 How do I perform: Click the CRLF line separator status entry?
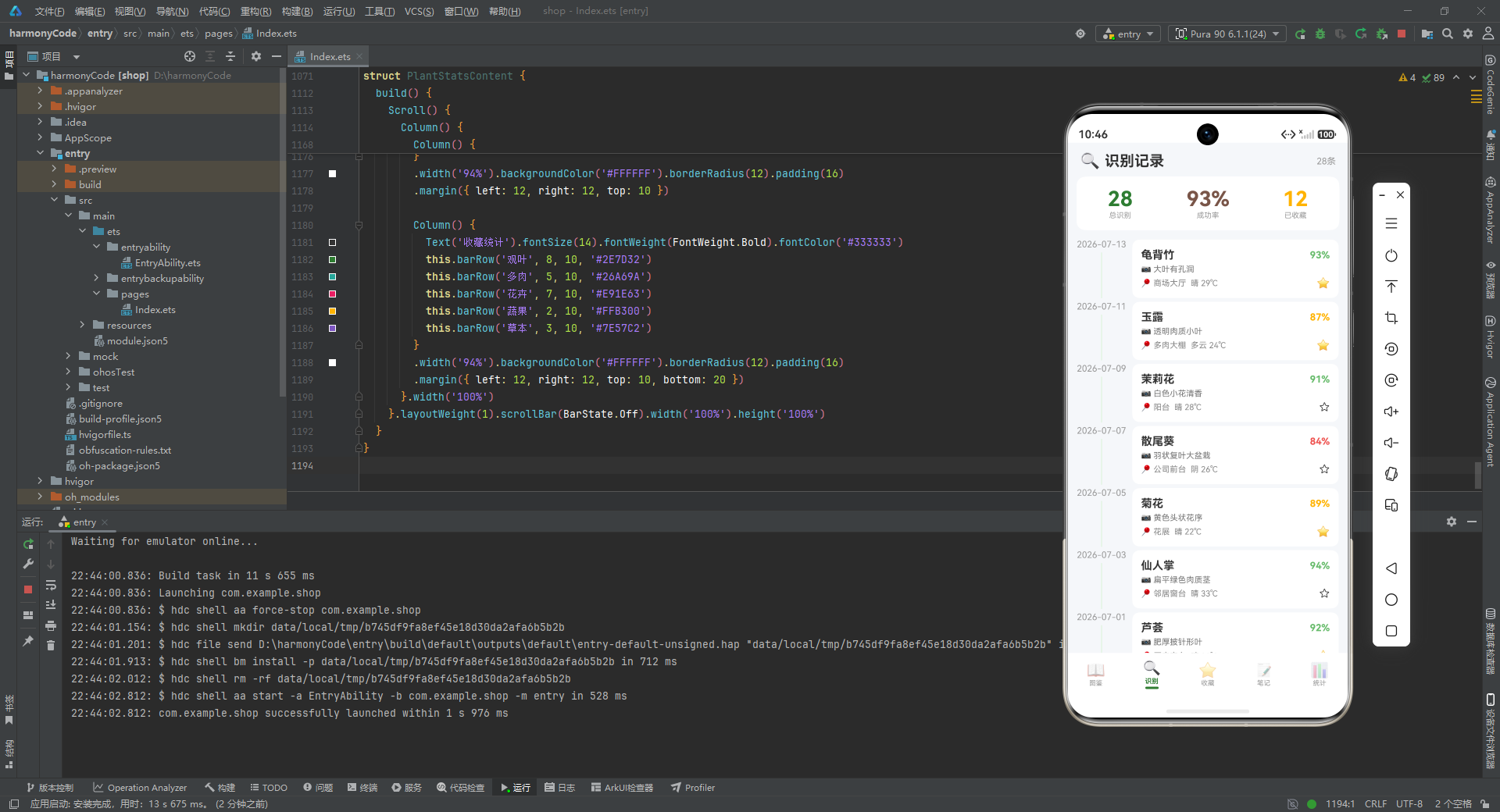(1376, 803)
